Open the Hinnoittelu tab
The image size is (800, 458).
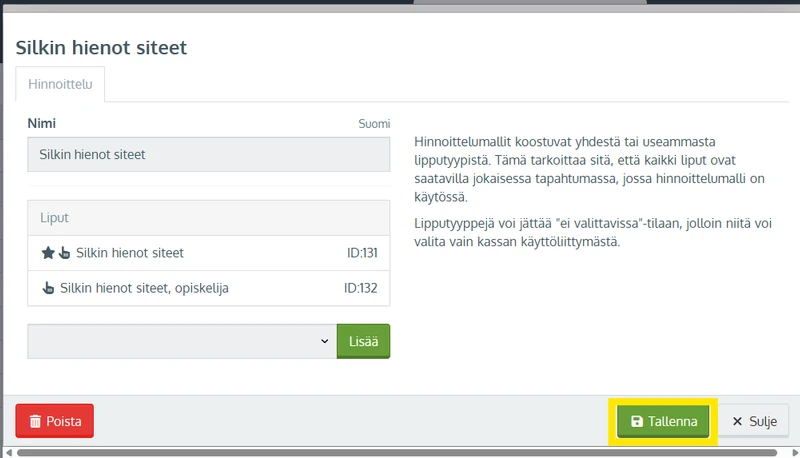pyautogui.click(x=60, y=84)
